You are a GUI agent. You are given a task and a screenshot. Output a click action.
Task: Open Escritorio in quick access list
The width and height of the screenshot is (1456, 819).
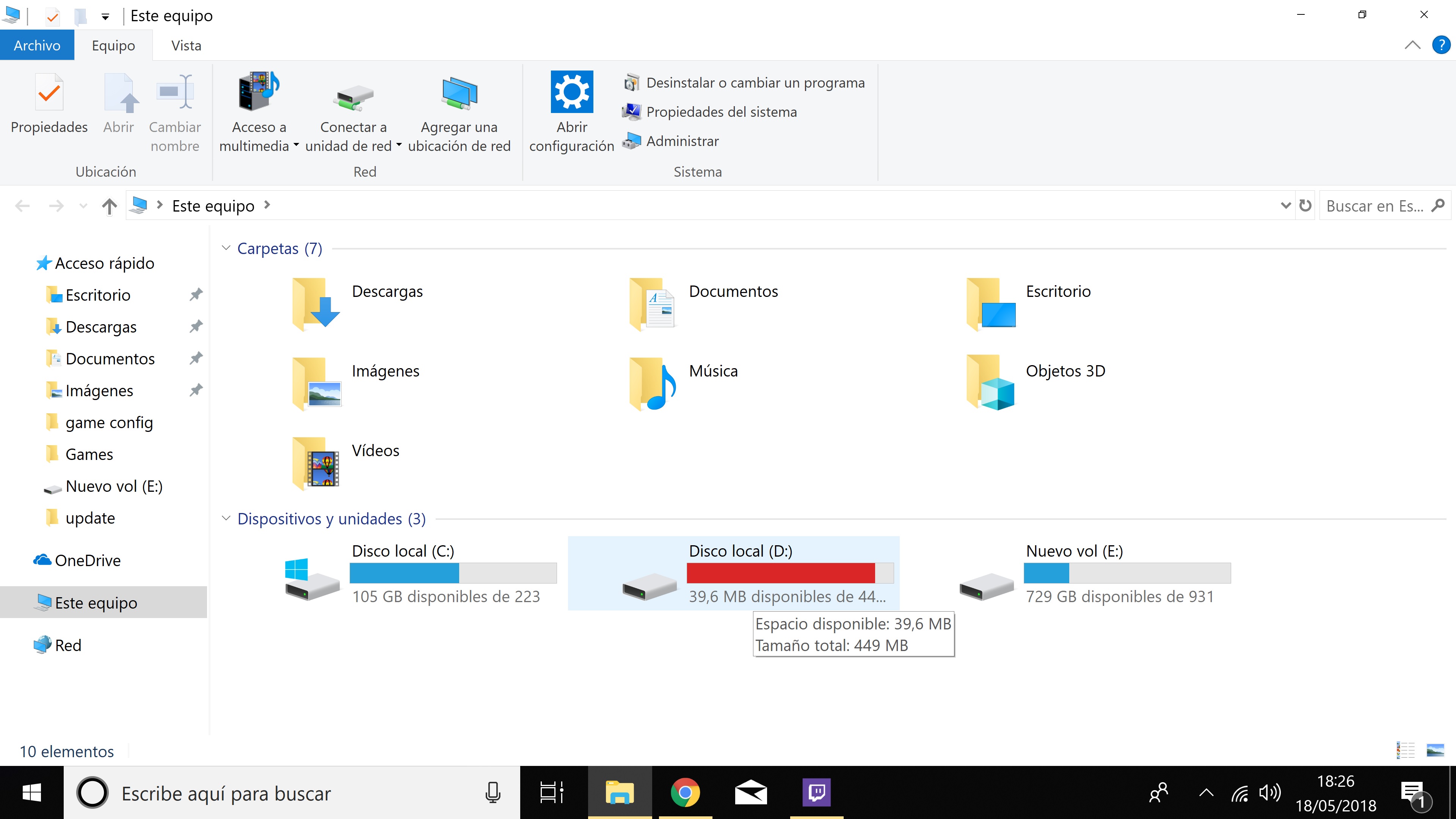tap(98, 295)
